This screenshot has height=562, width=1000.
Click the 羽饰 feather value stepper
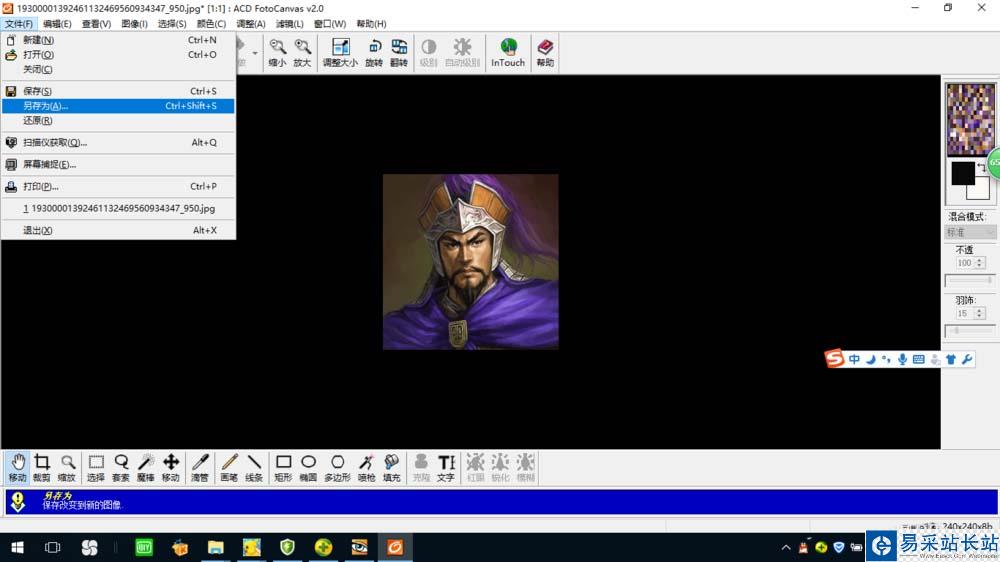coord(980,313)
